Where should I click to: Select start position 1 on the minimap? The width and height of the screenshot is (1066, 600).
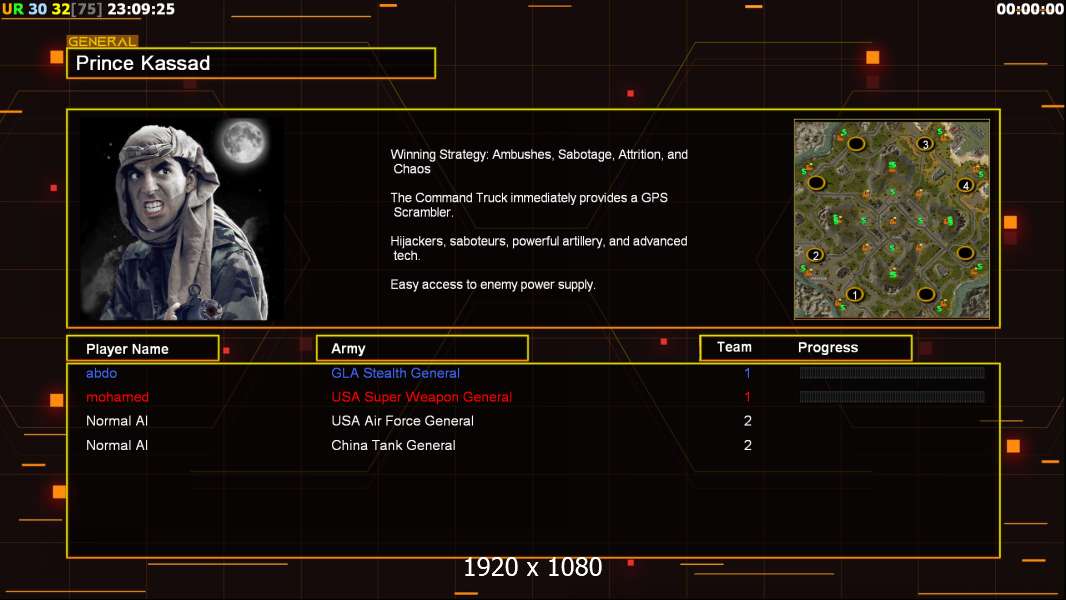(x=855, y=294)
